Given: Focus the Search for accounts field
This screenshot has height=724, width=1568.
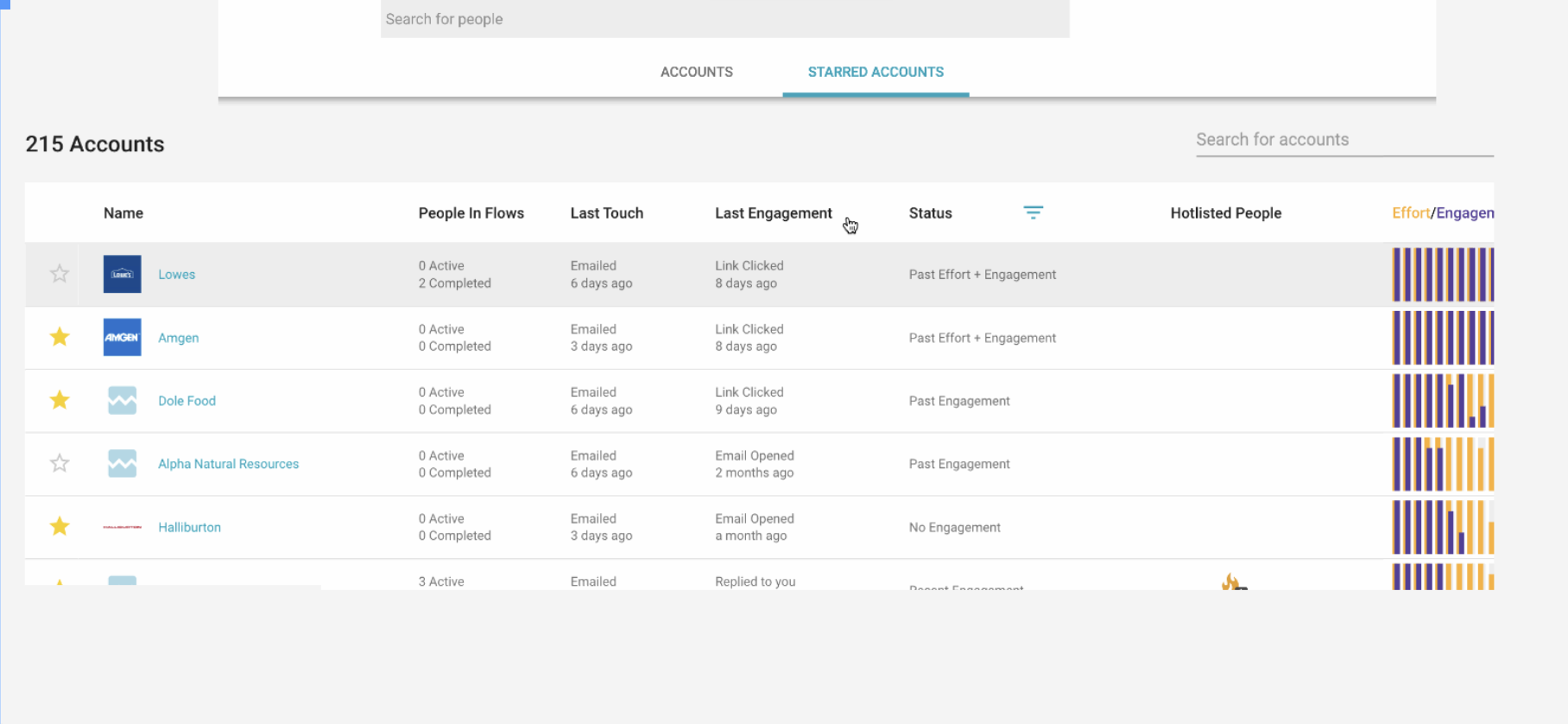Looking at the screenshot, I should [x=1344, y=140].
